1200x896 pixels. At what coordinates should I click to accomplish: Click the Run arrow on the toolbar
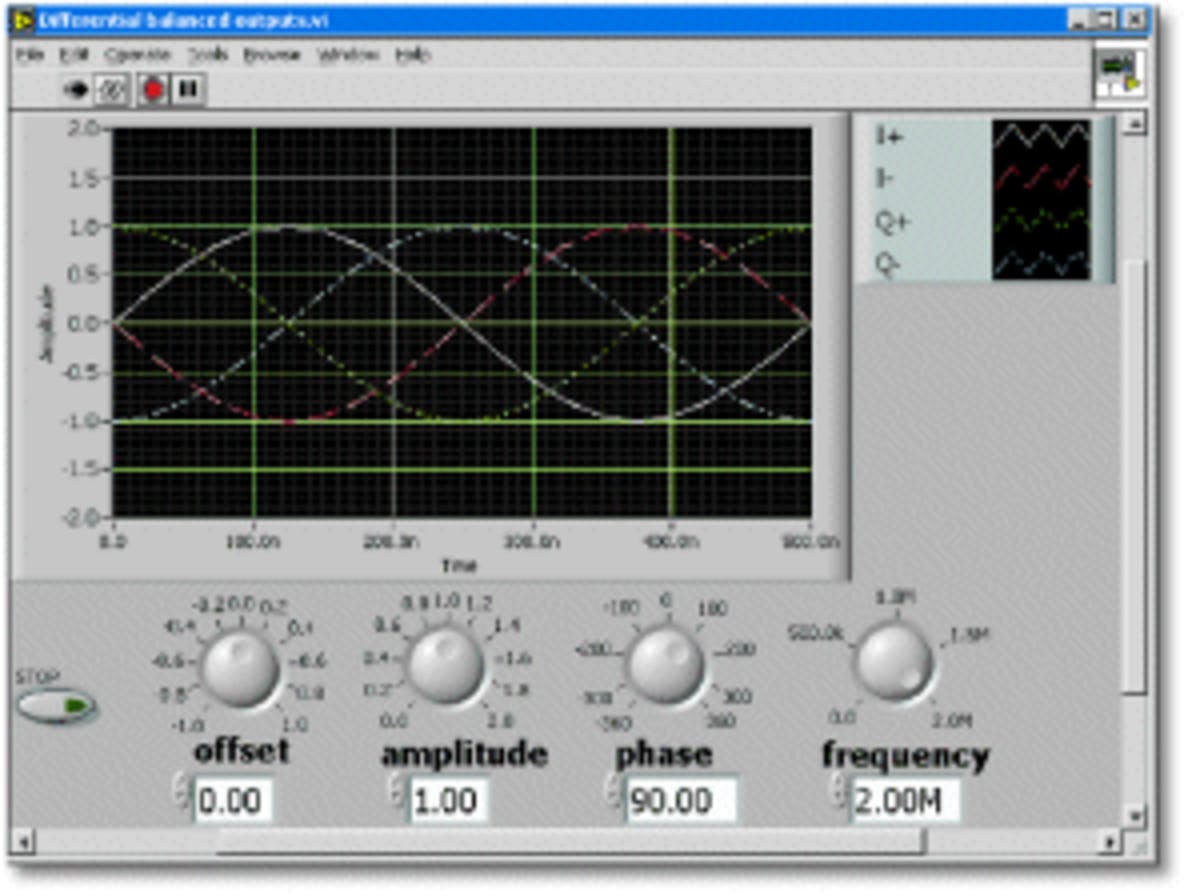click(x=77, y=89)
